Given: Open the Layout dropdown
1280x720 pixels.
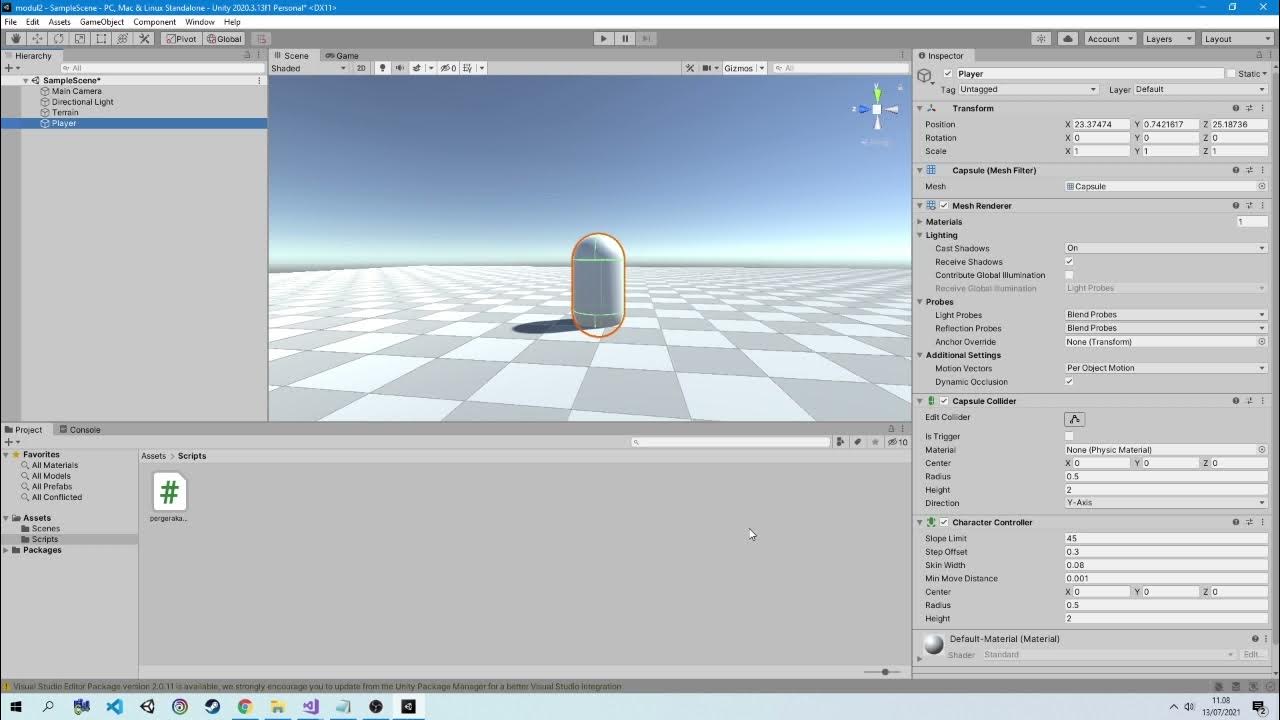Looking at the screenshot, I should pos(1237,39).
